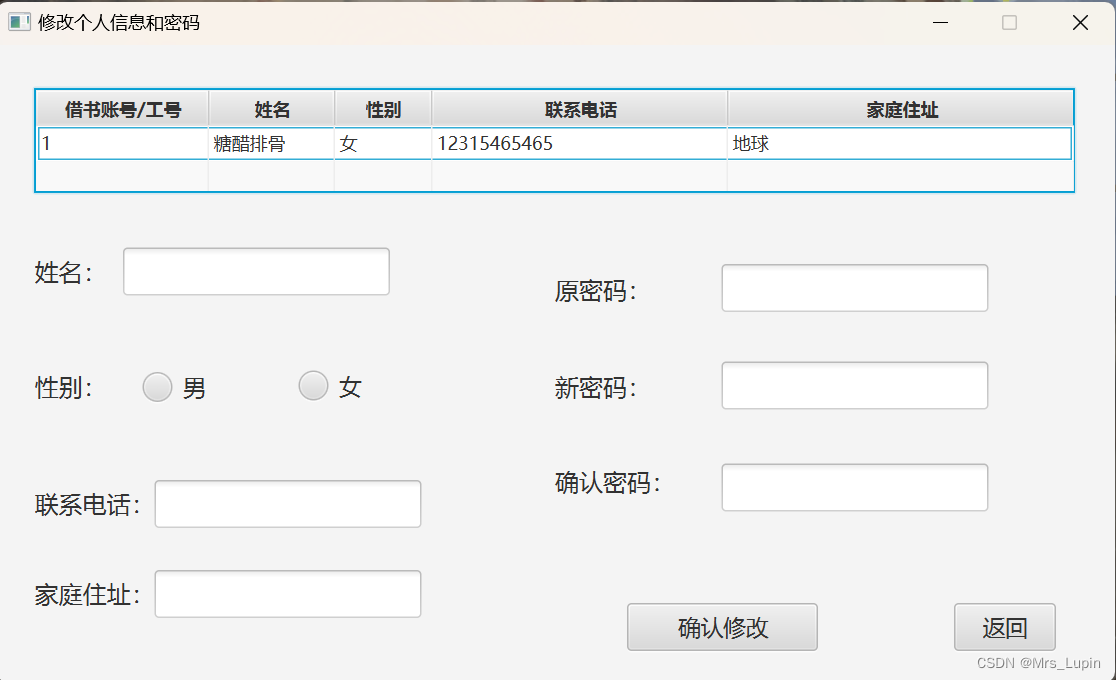
Task: Click the 确认修改 button
Action: tap(721, 627)
